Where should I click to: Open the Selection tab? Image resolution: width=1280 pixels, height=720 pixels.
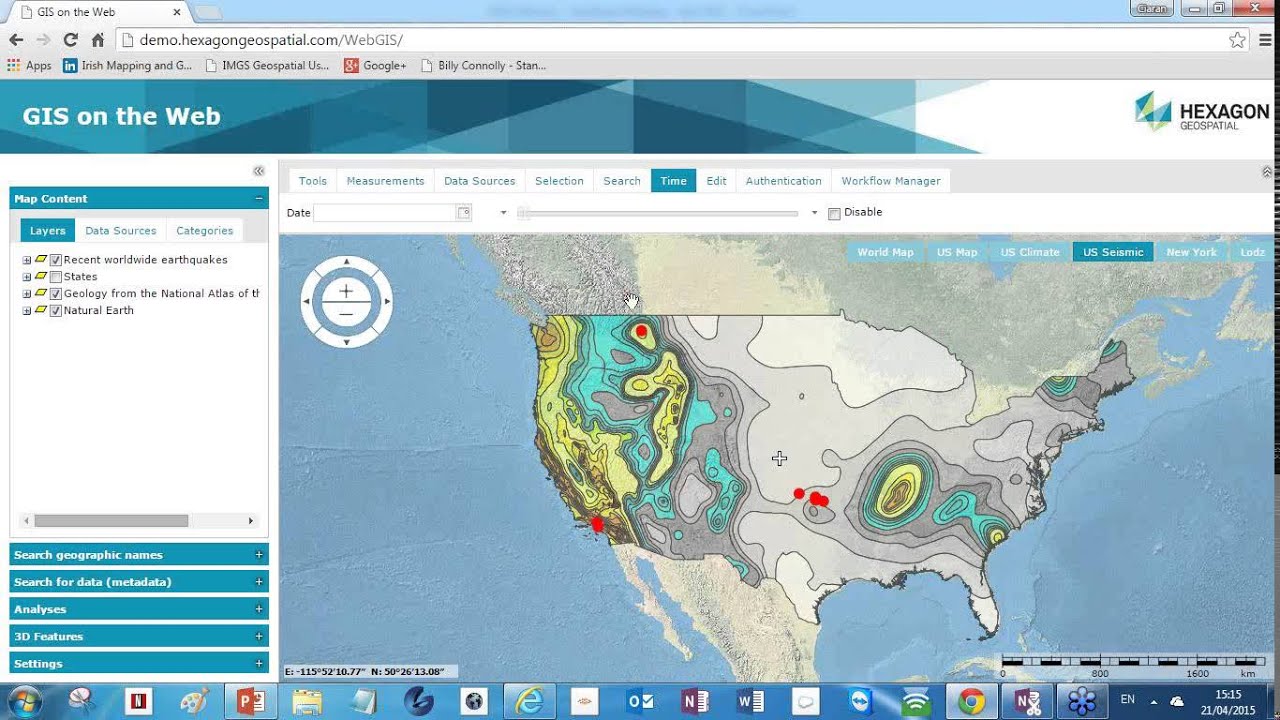point(559,181)
